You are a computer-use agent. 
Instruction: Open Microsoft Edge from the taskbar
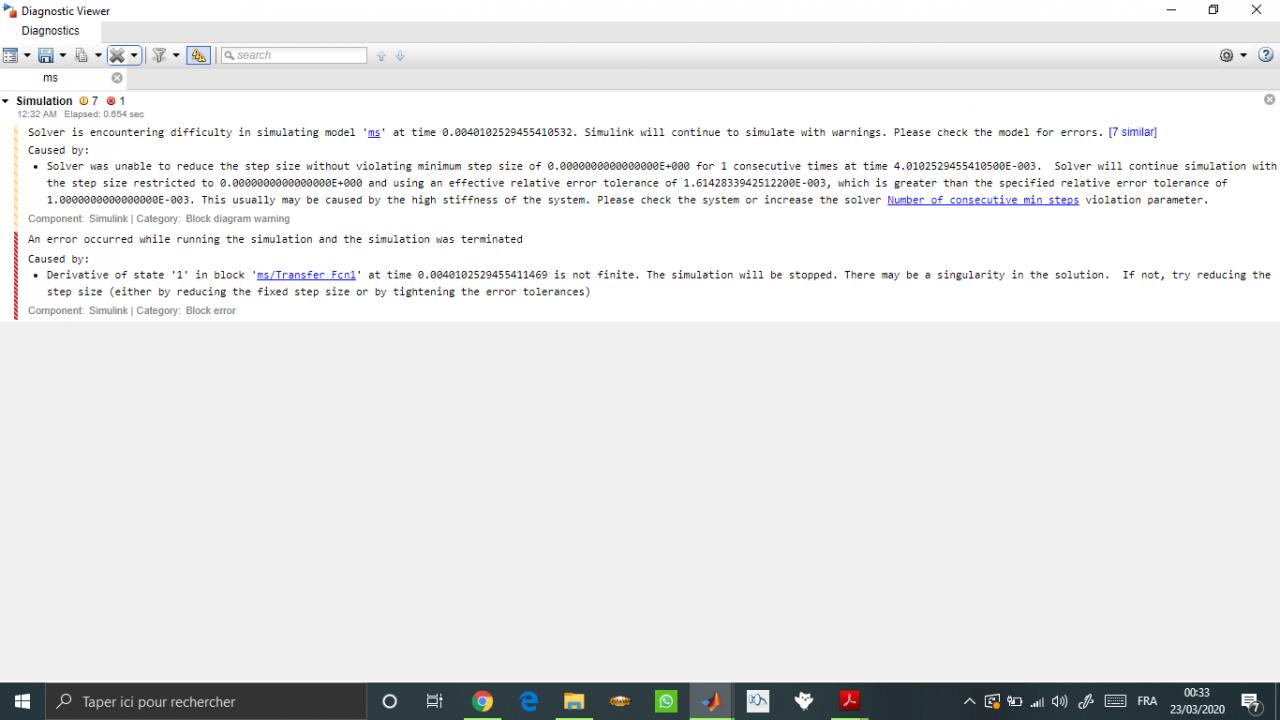(x=528, y=701)
